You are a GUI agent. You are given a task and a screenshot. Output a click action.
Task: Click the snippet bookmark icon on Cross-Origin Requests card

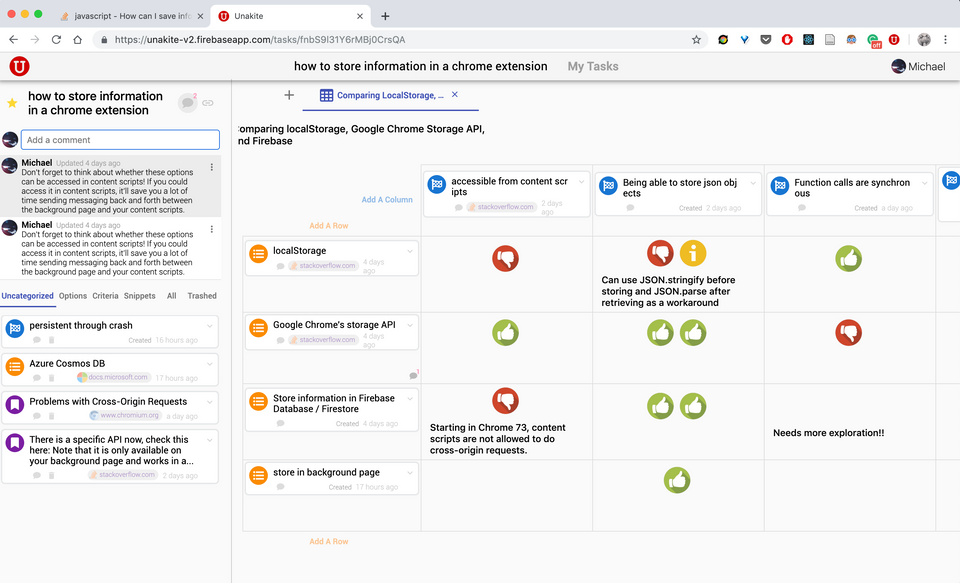[x=14, y=401]
